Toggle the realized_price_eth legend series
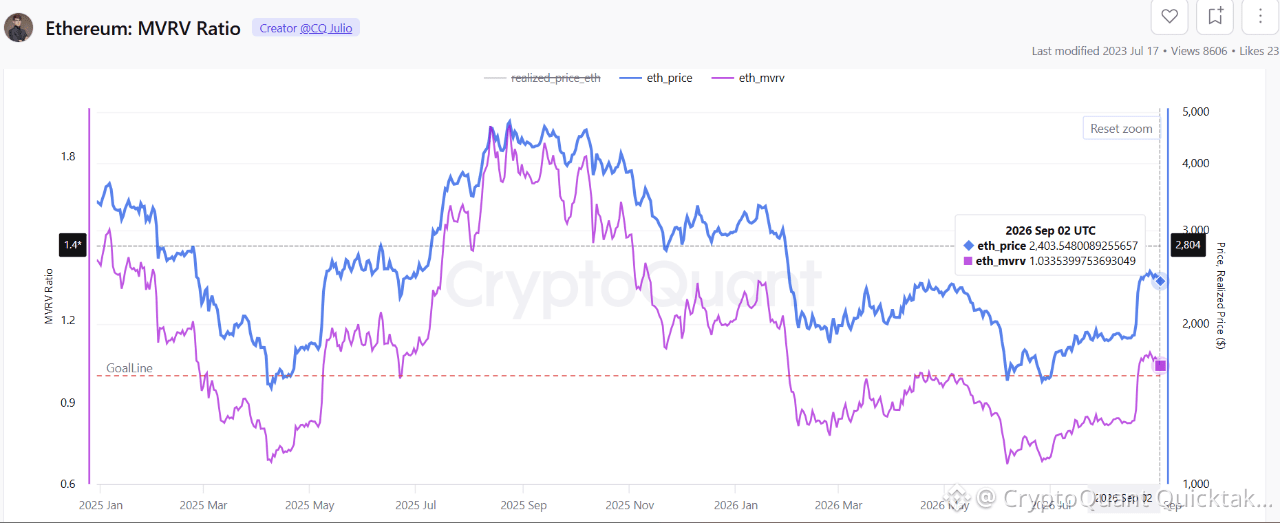This screenshot has height=523, width=1280. click(x=542, y=78)
